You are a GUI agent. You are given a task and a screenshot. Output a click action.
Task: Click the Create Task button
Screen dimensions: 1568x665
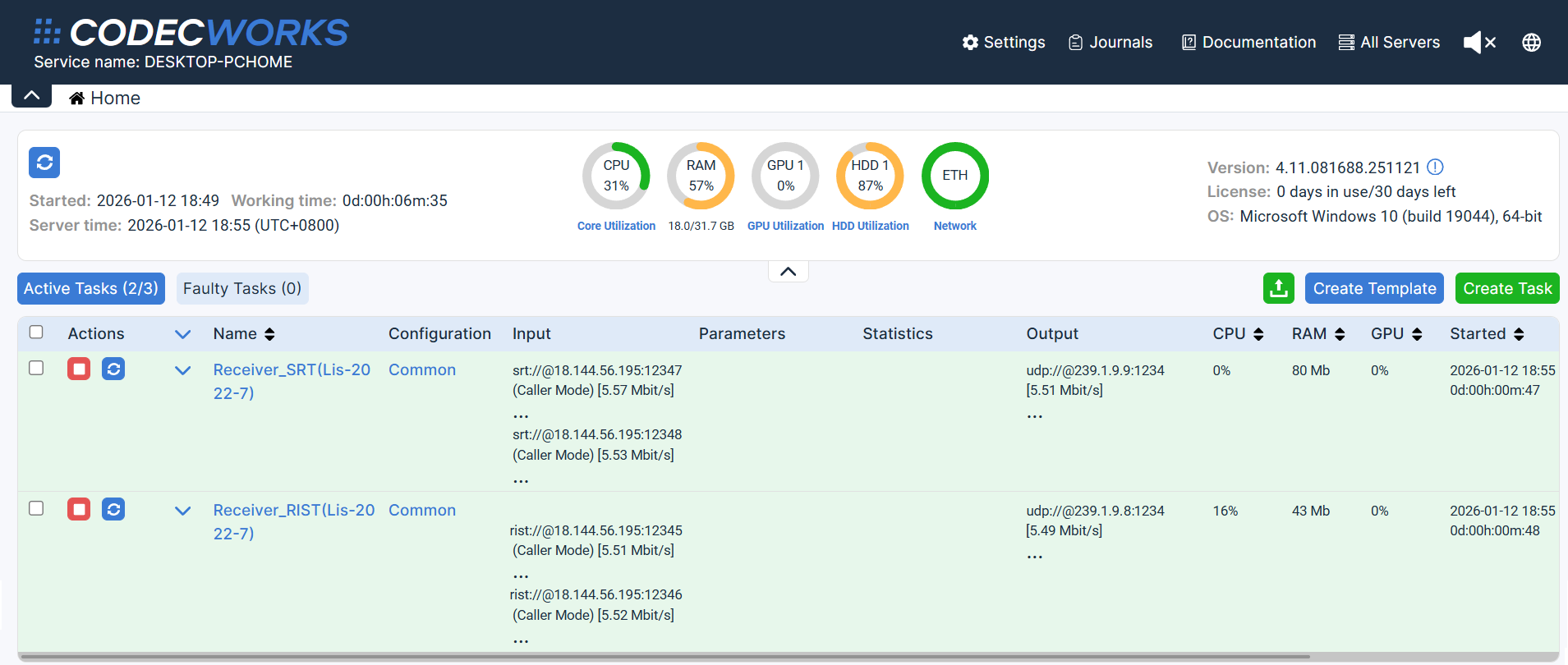pyautogui.click(x=1506, y=288)
